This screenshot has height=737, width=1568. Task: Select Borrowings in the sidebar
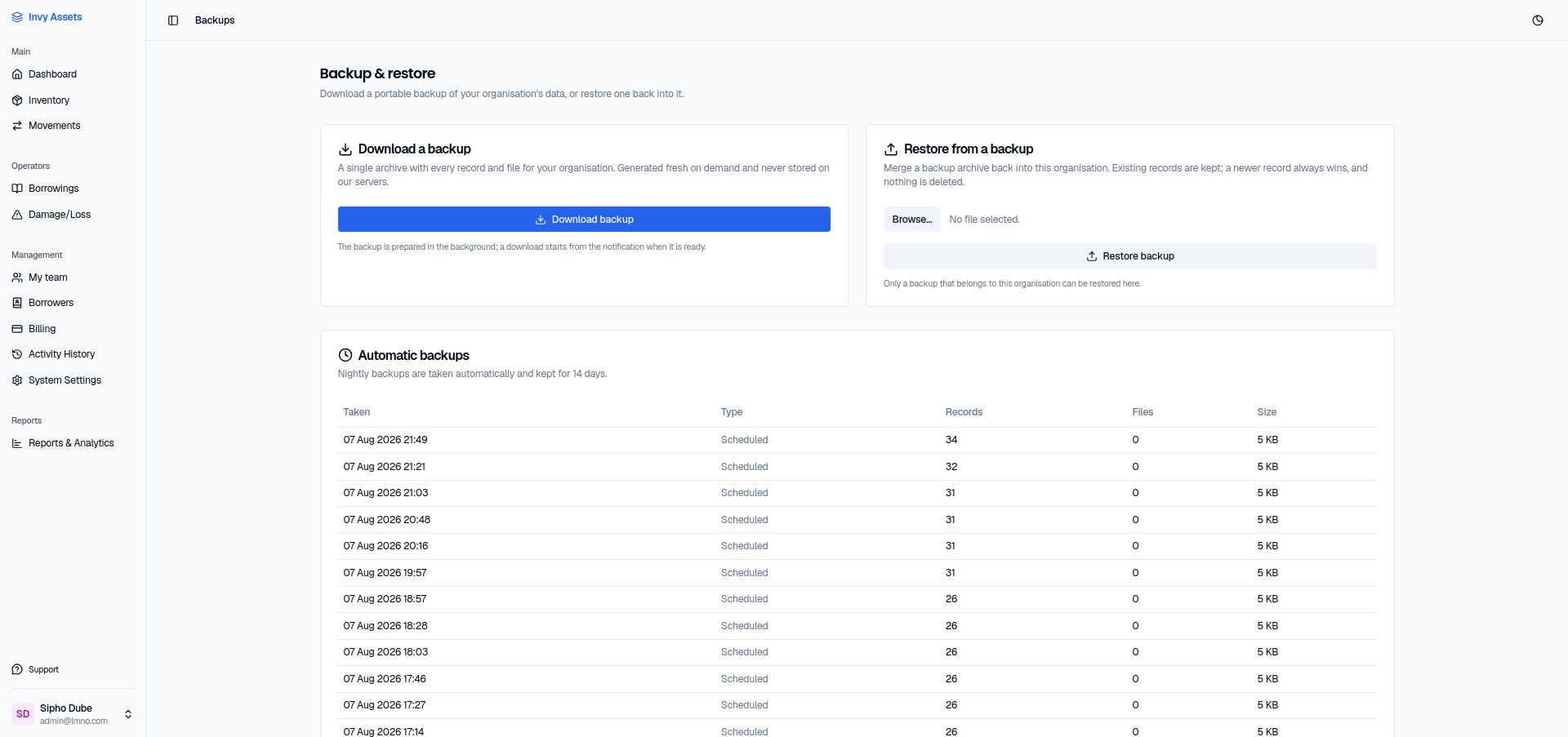tap(73, 189)
